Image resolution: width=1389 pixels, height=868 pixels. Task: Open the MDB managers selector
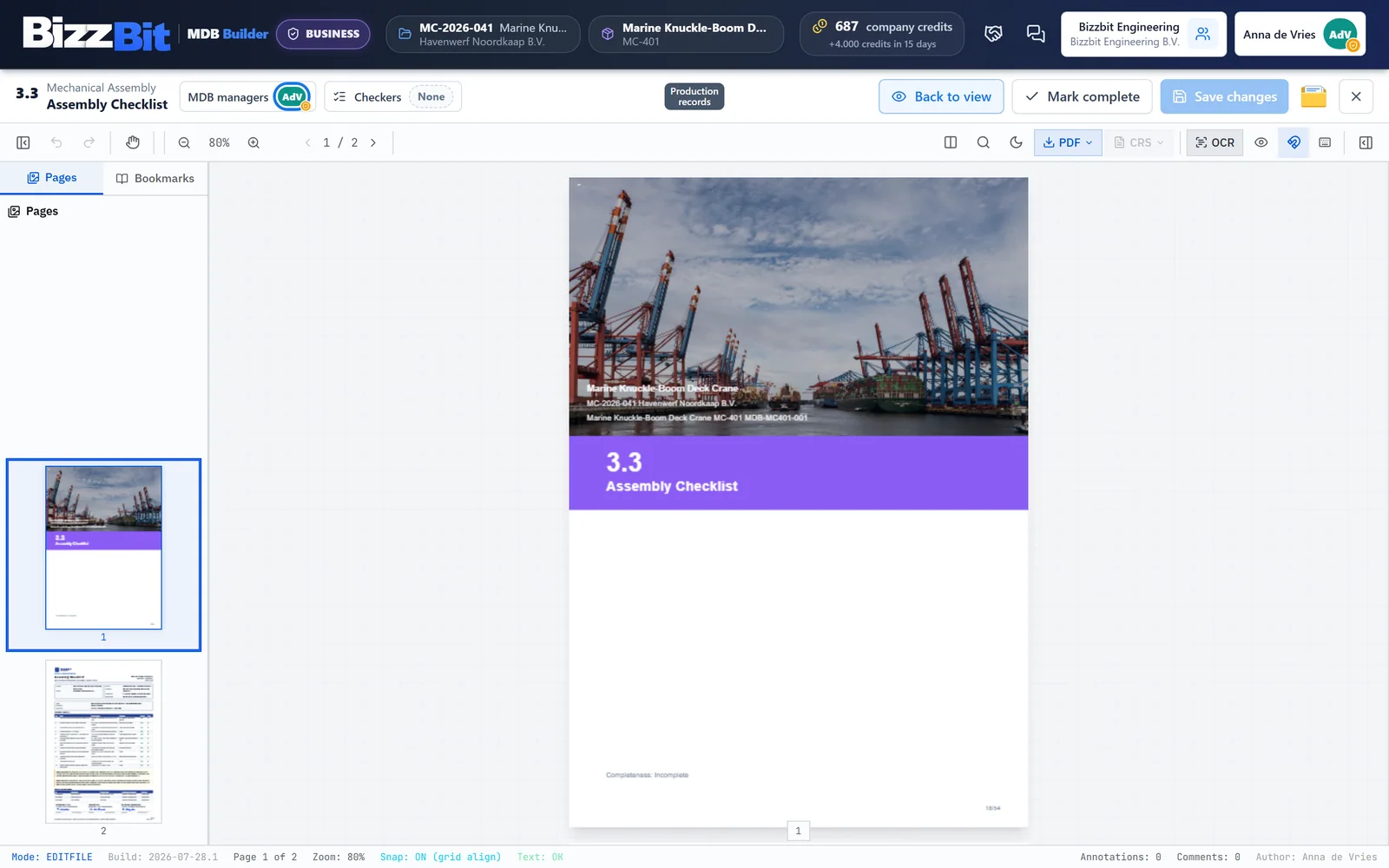pos(247,96)
